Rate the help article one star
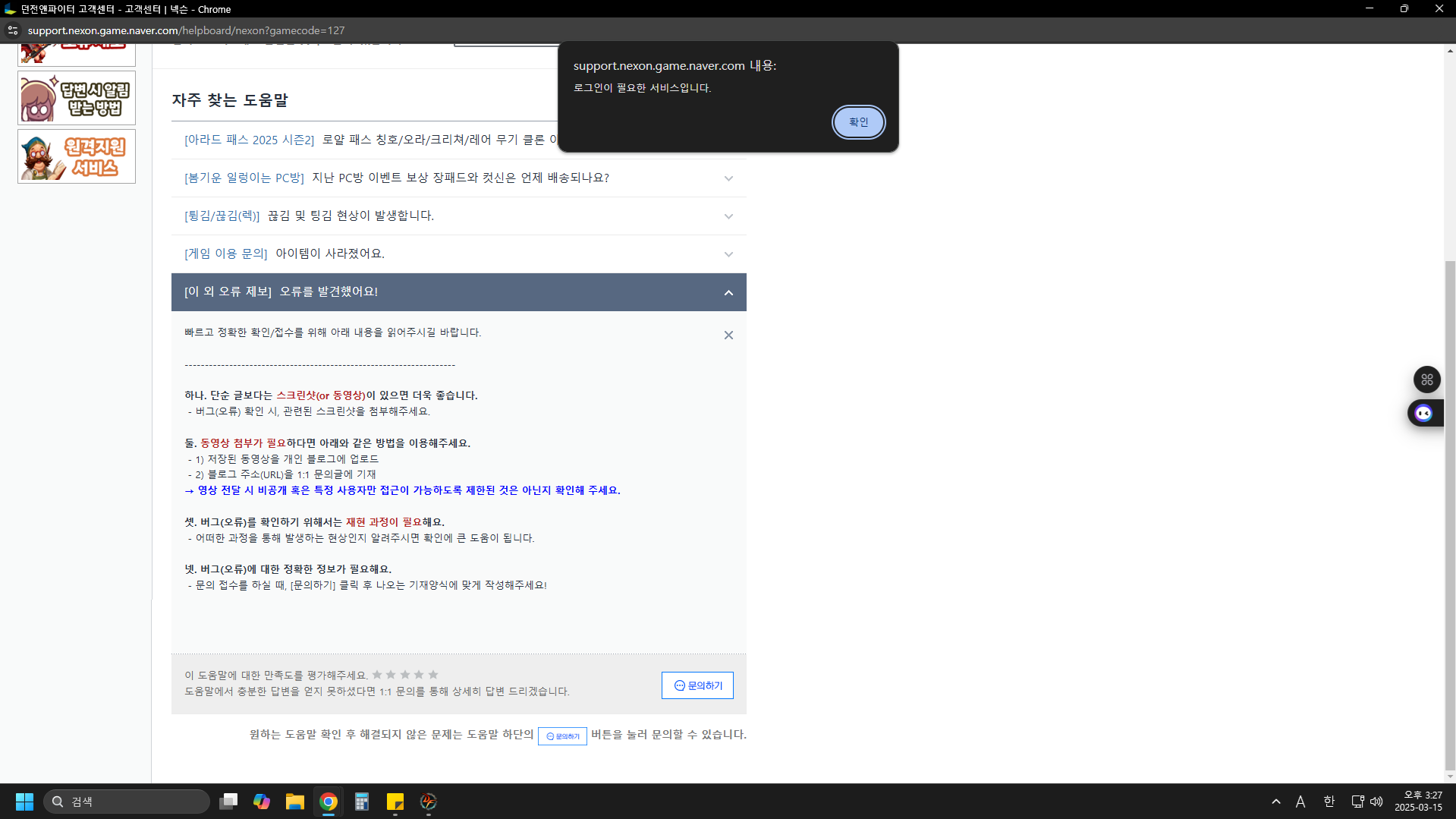 tap(377, 675)
